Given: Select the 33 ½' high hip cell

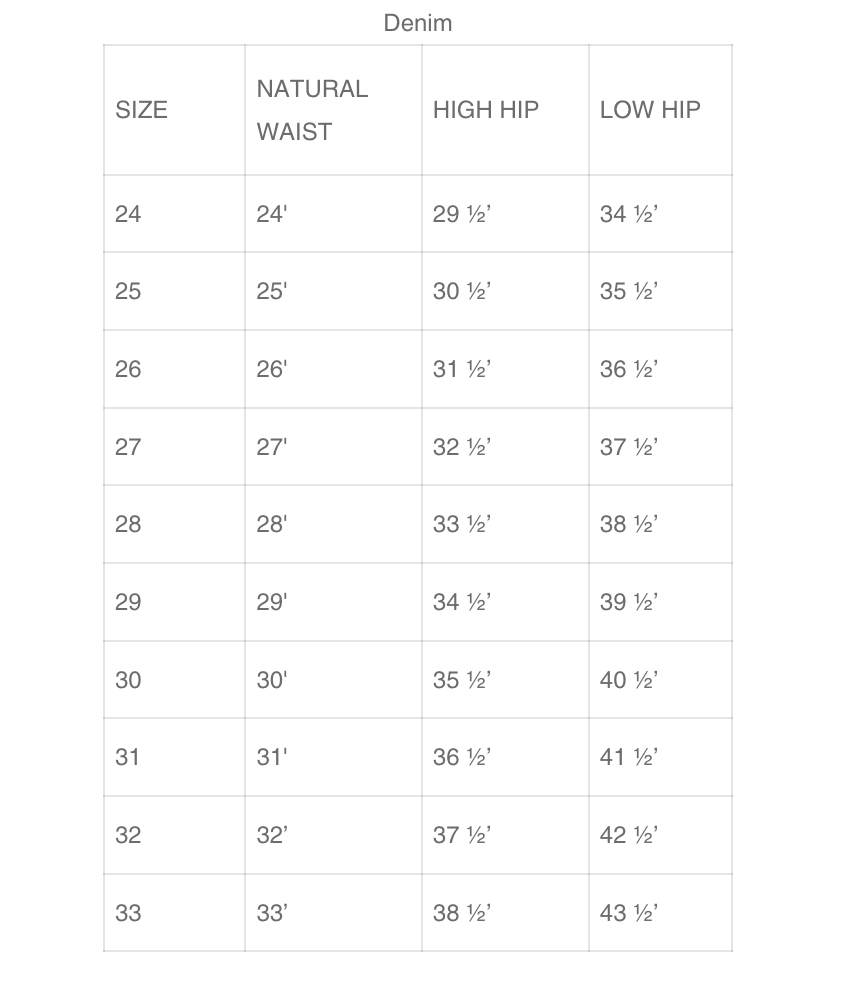Looking at the screenshot, I should pyautogui.click(x=461, y=524).
